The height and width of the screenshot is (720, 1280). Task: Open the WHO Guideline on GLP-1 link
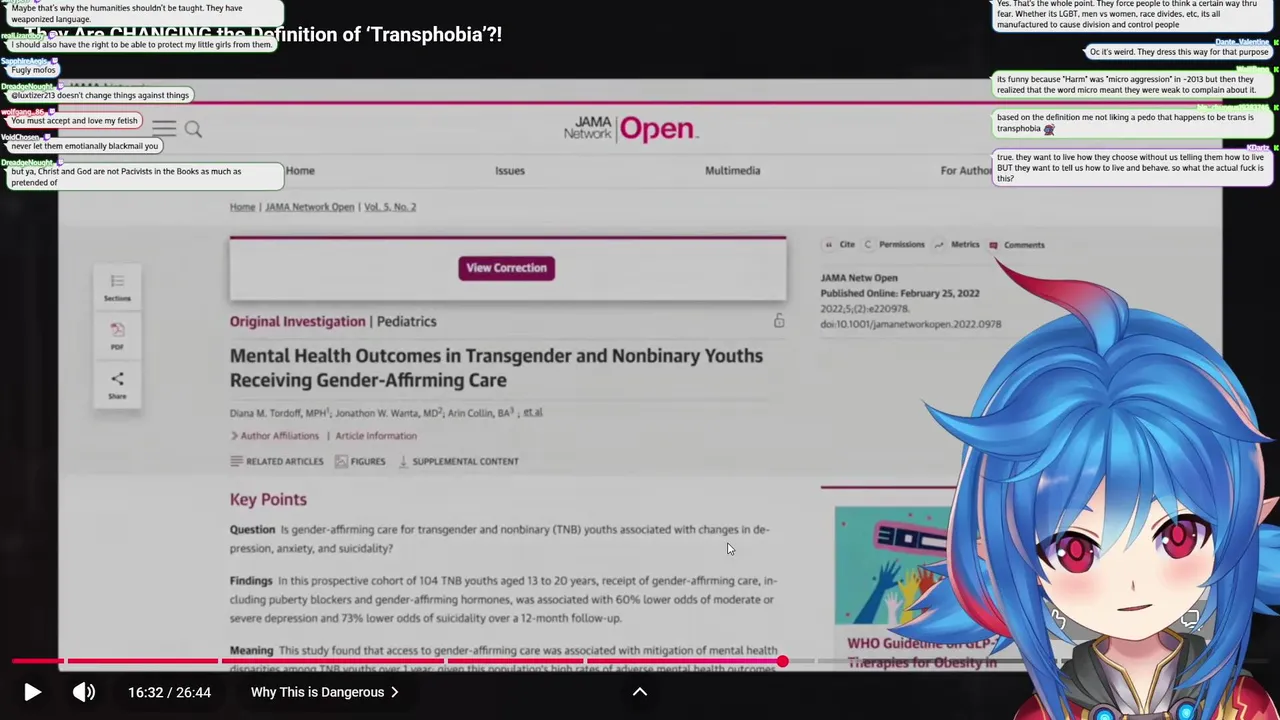[922, 653]
